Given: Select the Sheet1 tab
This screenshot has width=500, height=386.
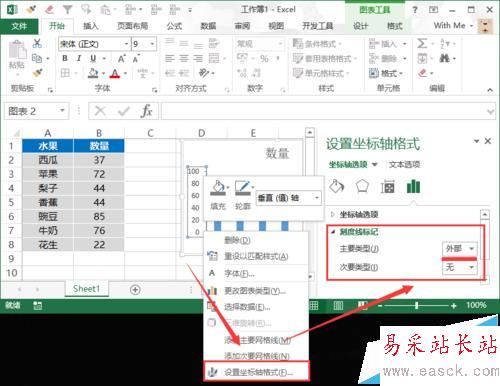Looking at the screenshot, I should tap(86, 289).
